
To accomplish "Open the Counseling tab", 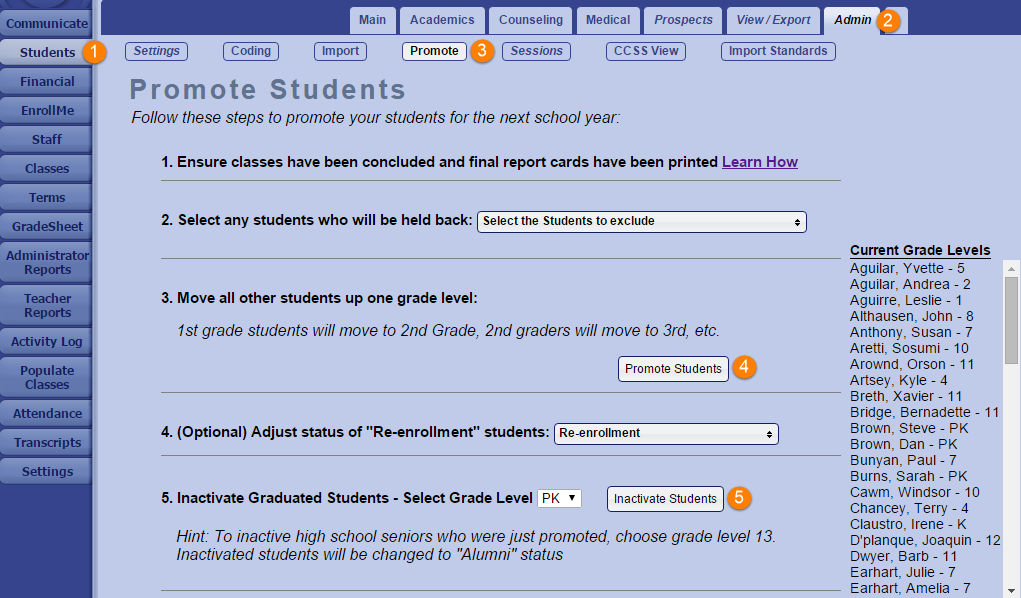I will pos(531,20).
